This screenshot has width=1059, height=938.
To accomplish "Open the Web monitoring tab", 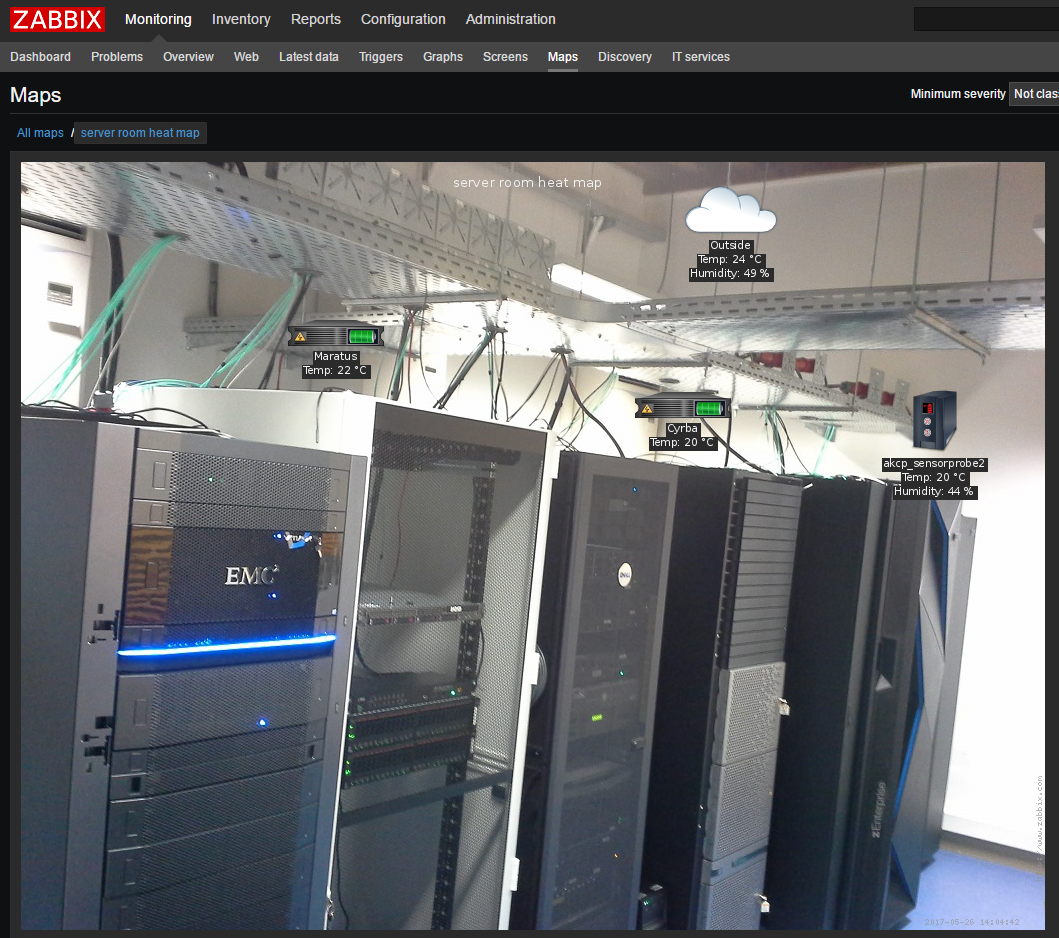I will [247, 57].
